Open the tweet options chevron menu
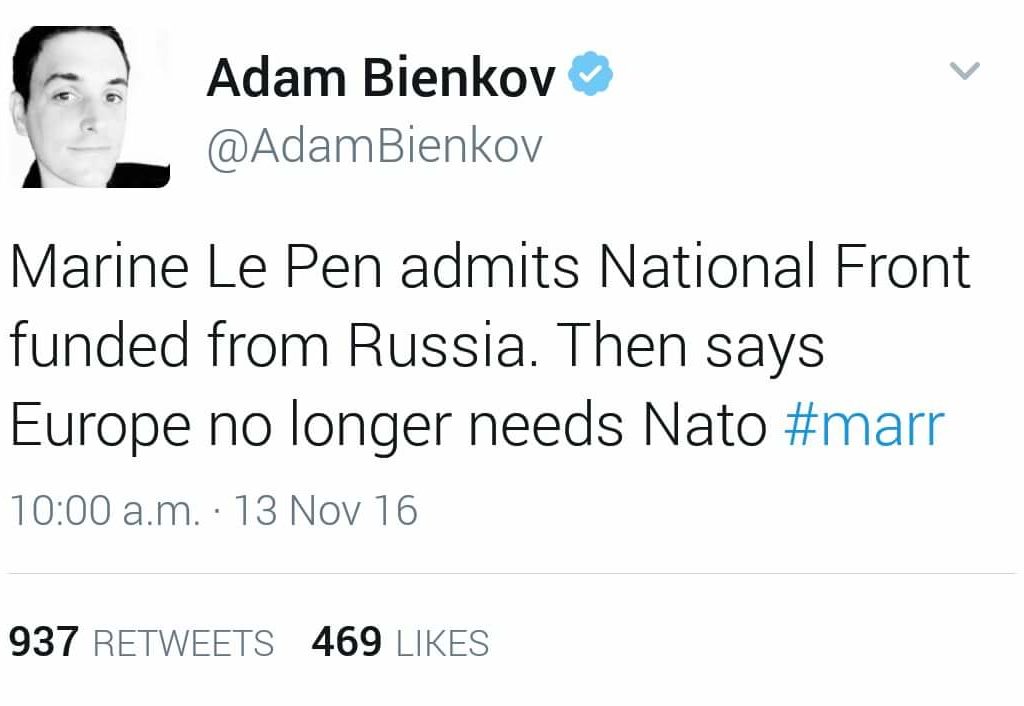This screenshot has width=1024, height=706. [964, 71]
